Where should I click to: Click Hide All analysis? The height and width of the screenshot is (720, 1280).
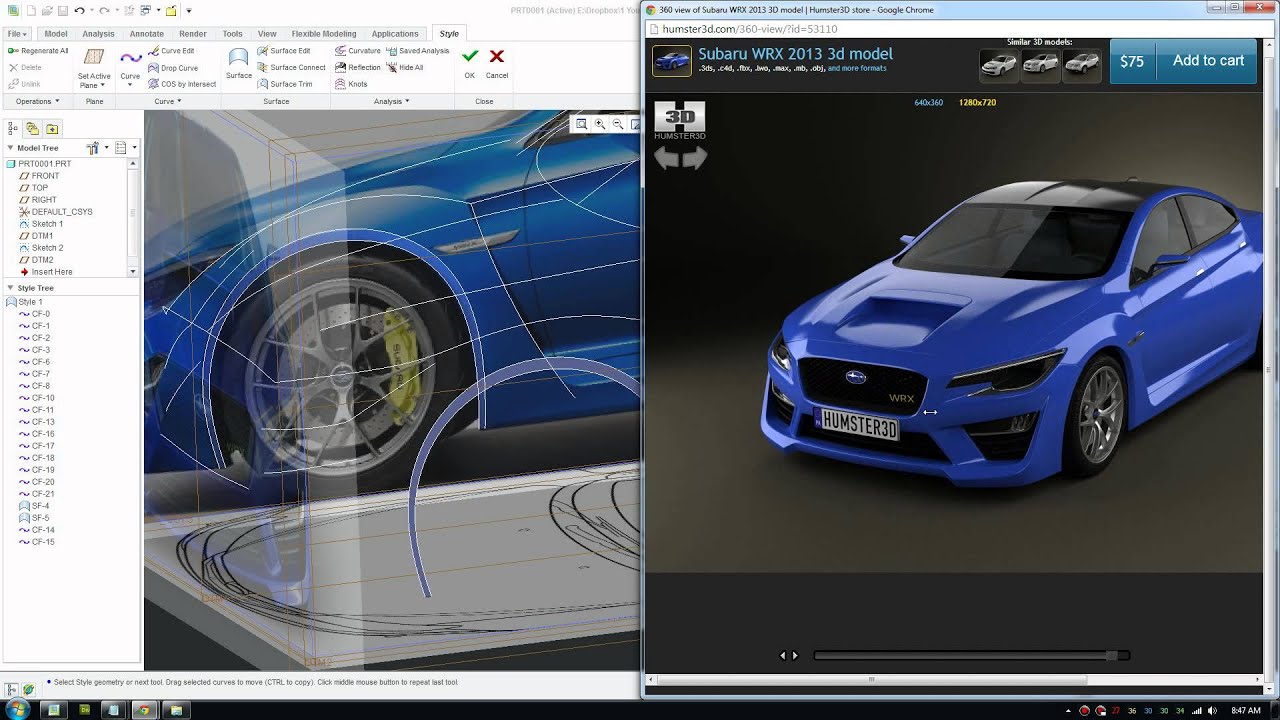point(405,68)
